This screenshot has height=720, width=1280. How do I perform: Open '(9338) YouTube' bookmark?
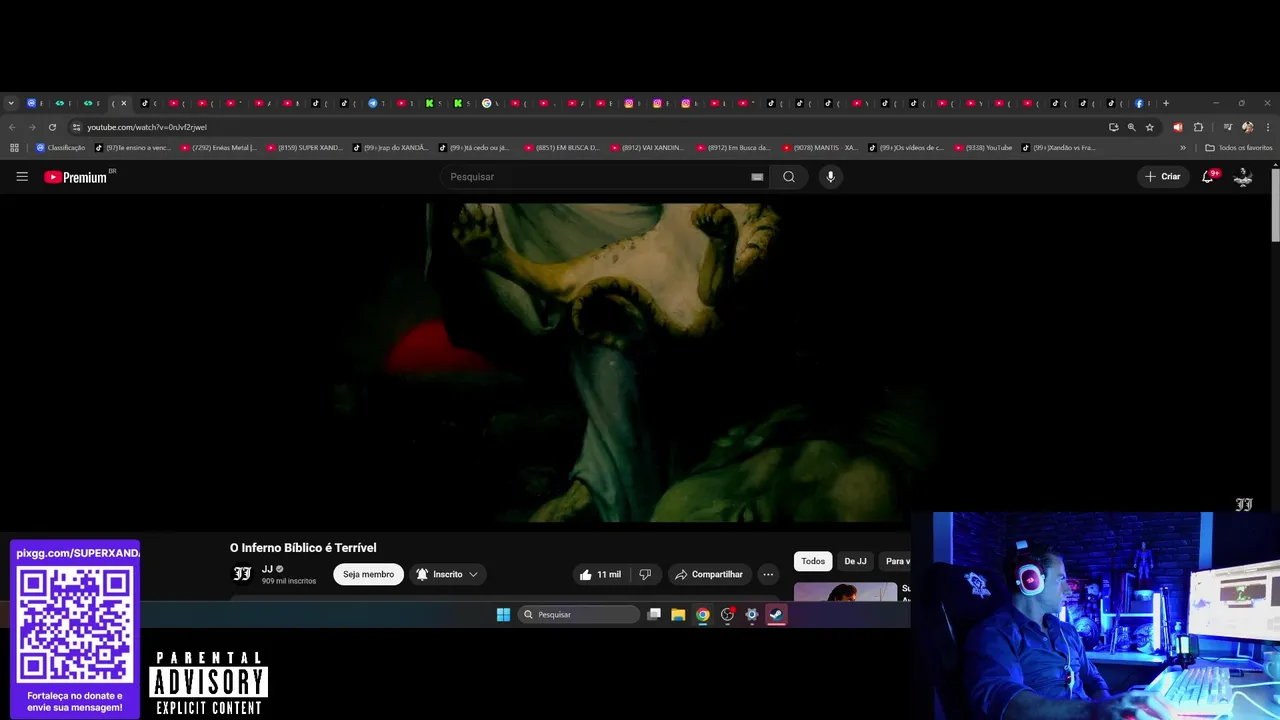[983, 148]
